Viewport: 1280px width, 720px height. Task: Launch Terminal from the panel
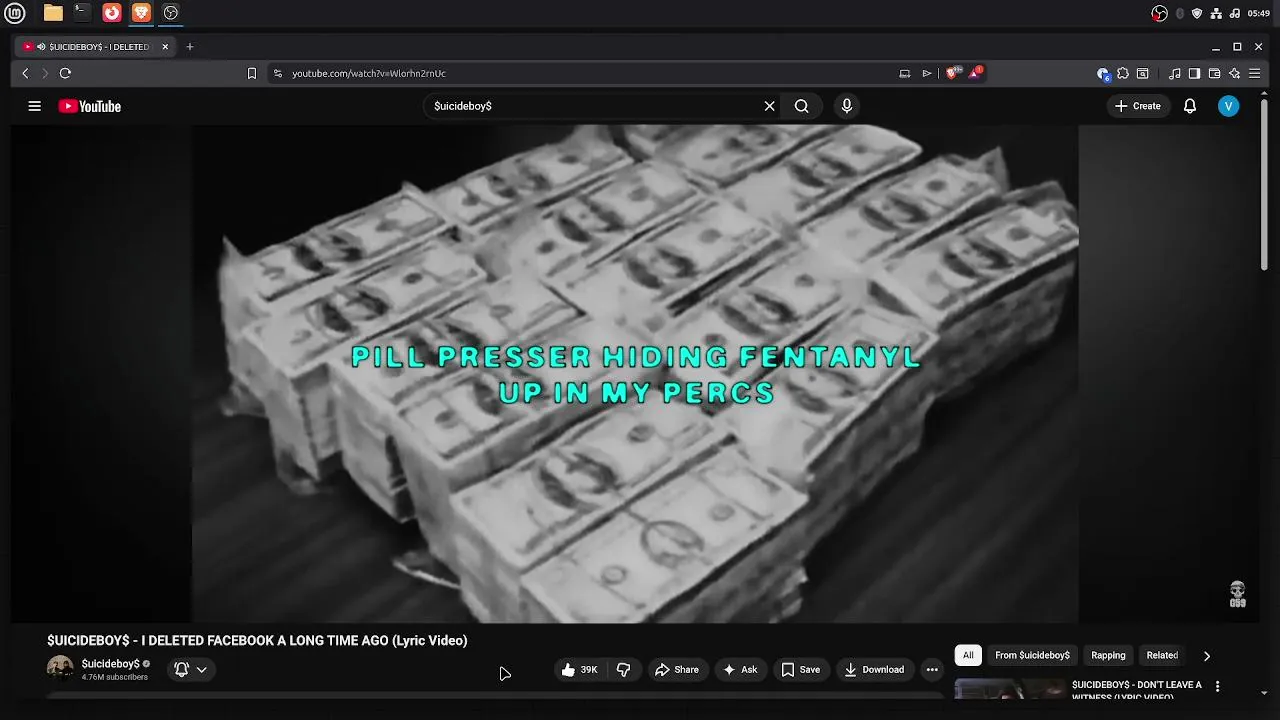(x=82, y=13)
